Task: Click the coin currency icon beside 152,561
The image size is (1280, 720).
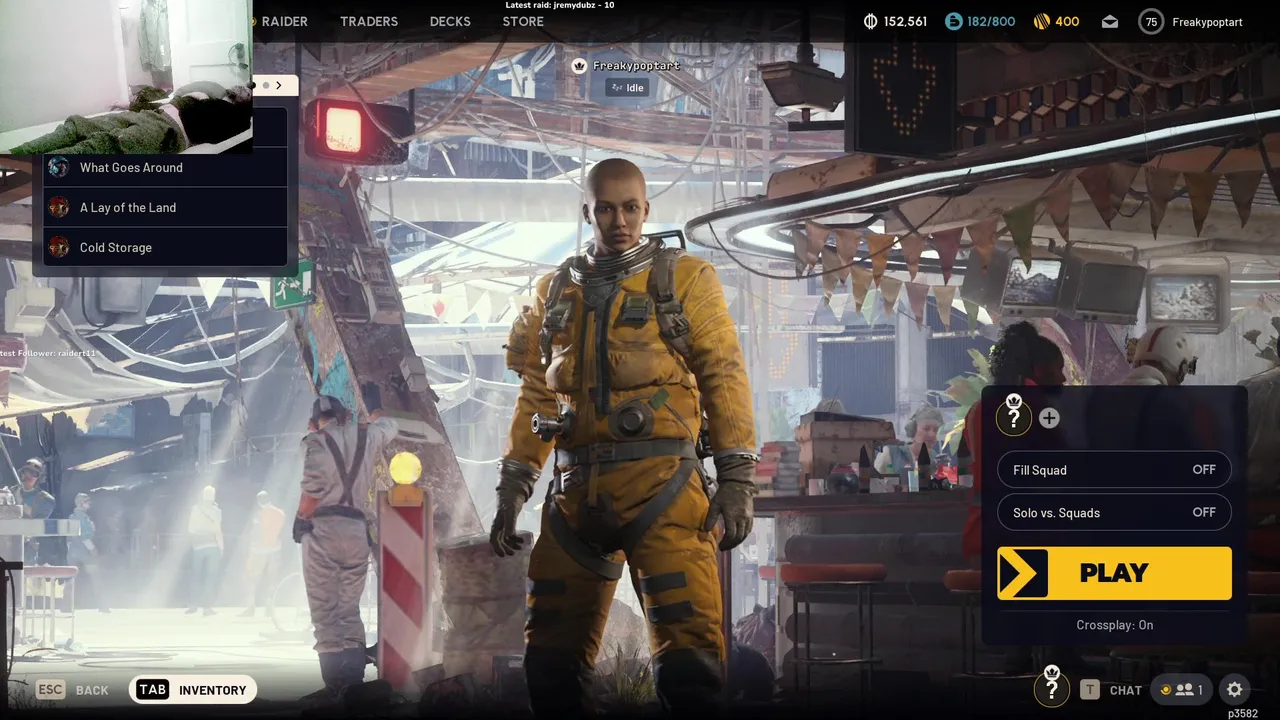Action: (870, 21)
